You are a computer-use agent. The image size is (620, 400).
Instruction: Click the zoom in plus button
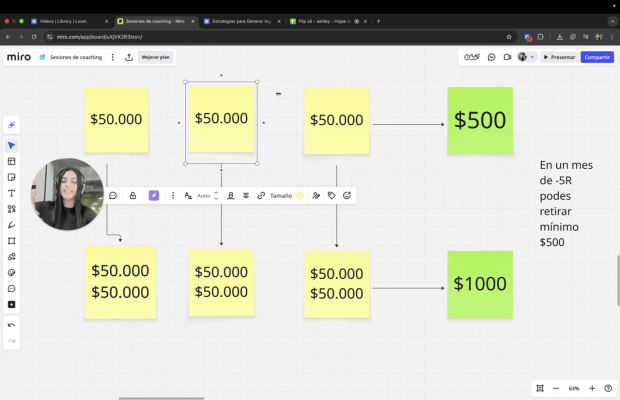point(592,388)
